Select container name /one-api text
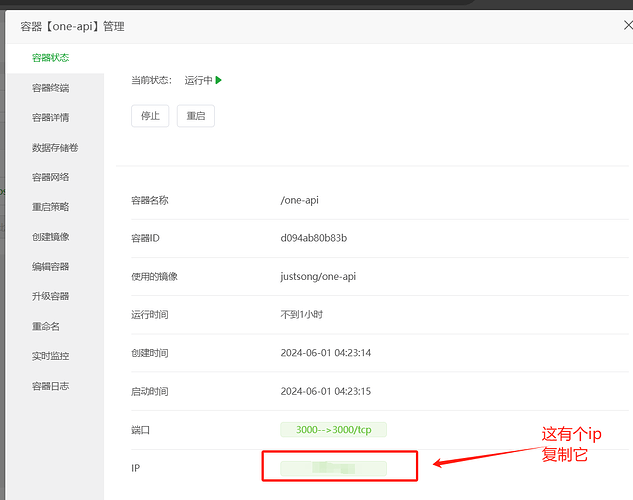 tap(300, 200)
